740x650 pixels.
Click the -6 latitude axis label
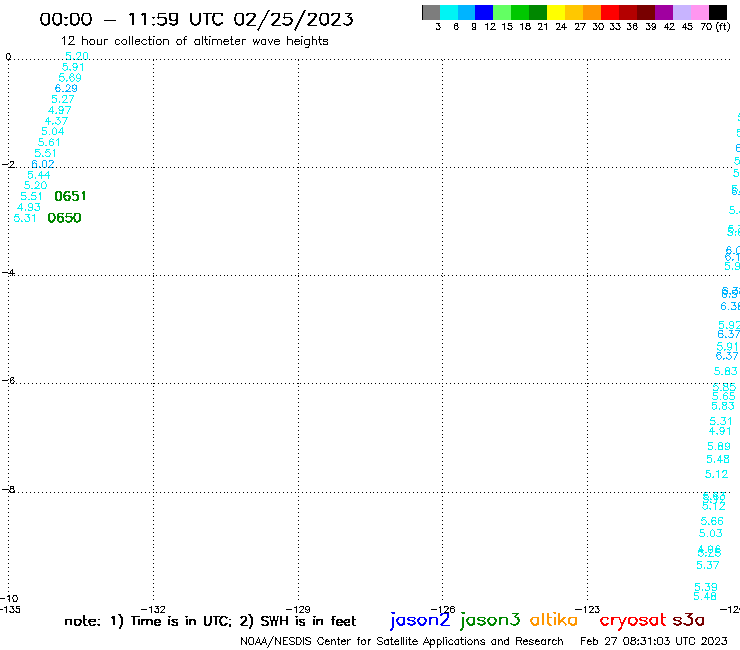click(8, 380)
